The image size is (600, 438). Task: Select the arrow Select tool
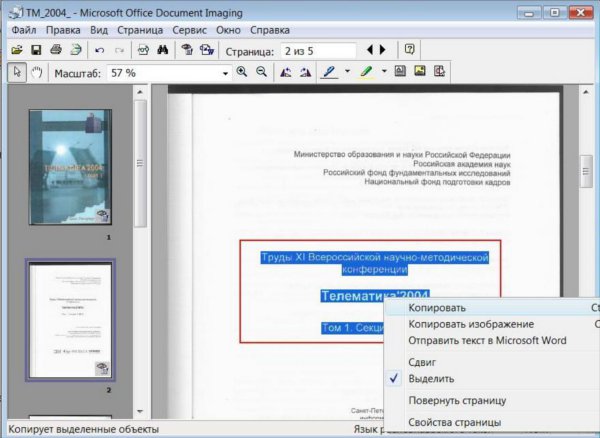[x=17, y=72]
